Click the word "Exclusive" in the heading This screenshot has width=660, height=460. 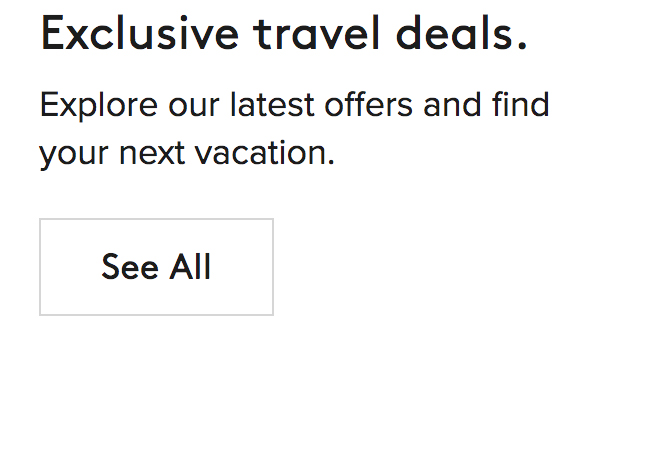(x=140, y=35)
